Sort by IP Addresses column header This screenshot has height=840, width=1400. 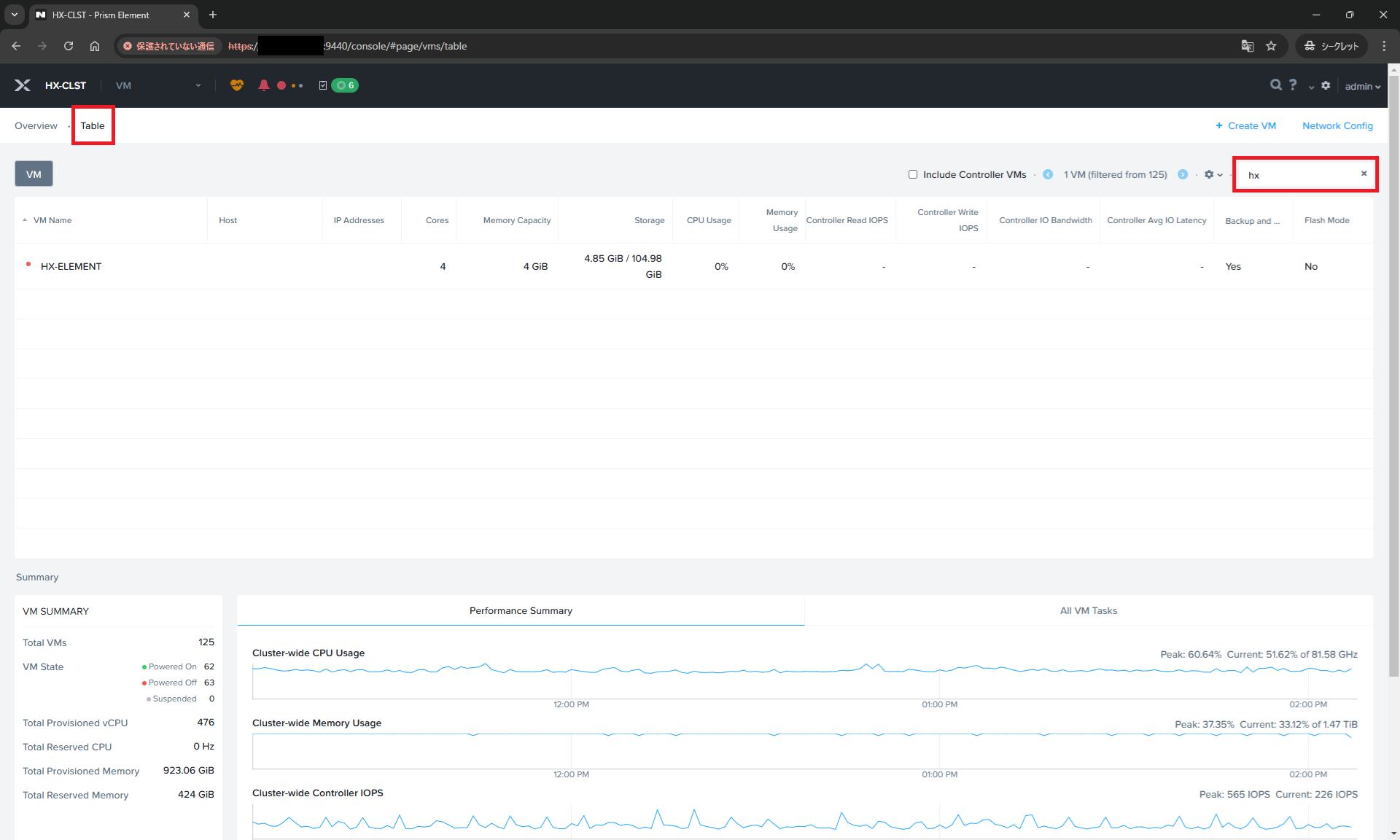click(359, 220)
